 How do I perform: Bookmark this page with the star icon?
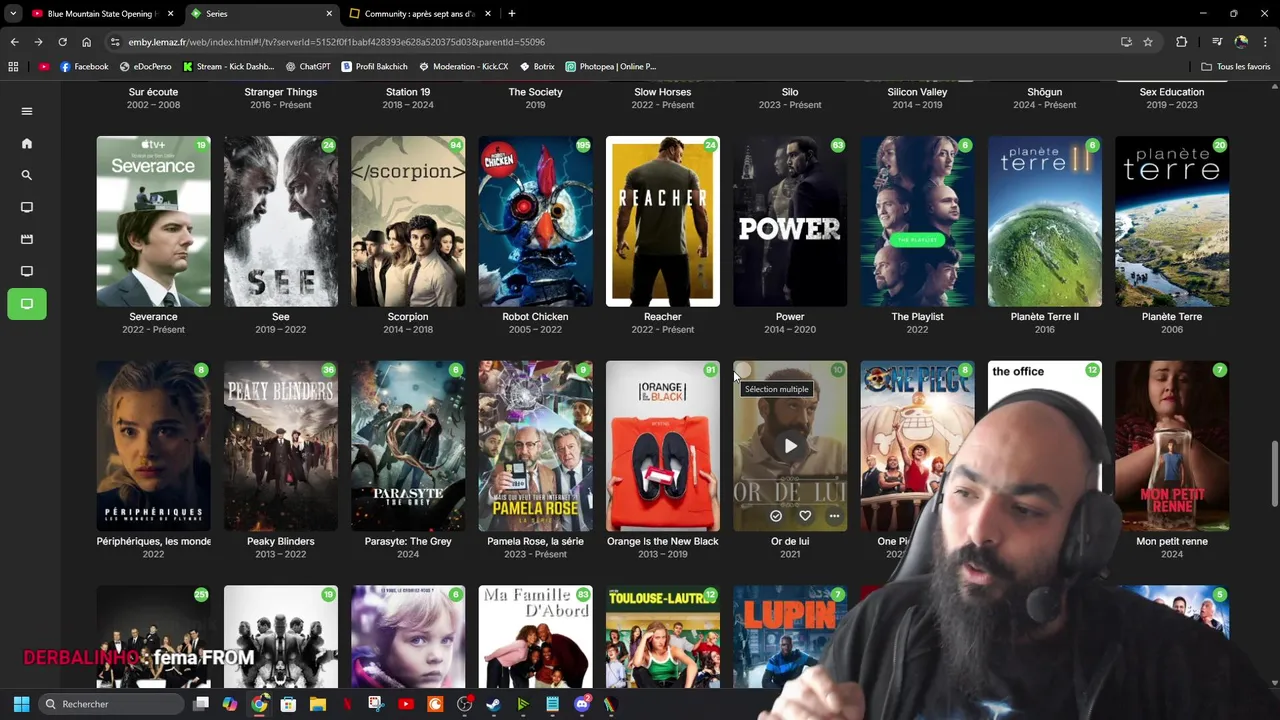click(1148, 42)
